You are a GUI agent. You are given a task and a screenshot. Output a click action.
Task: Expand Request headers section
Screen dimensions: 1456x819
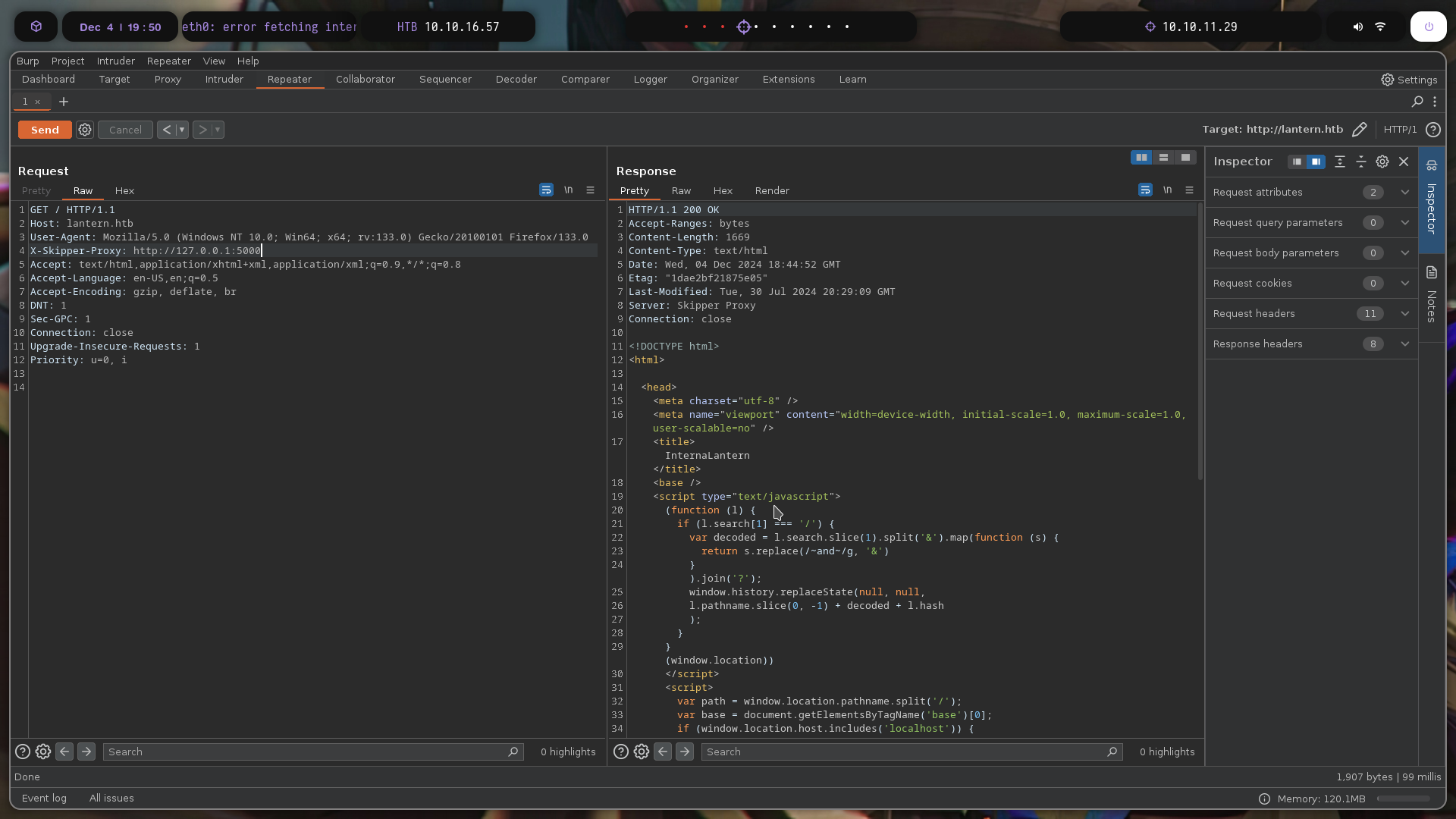(x=1311, y=313)
